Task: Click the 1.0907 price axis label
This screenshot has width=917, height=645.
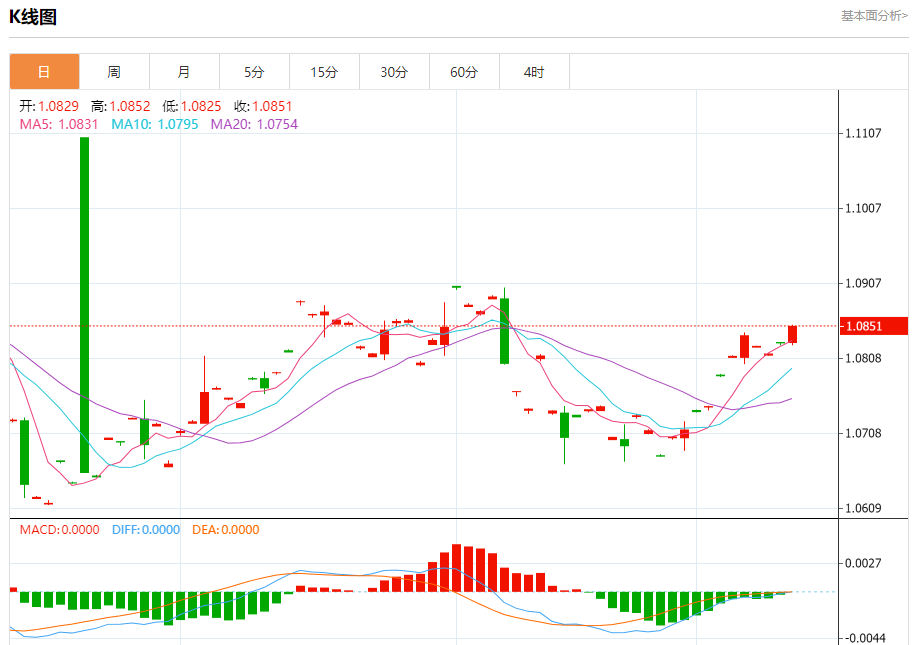Action: tap(863, 283)
